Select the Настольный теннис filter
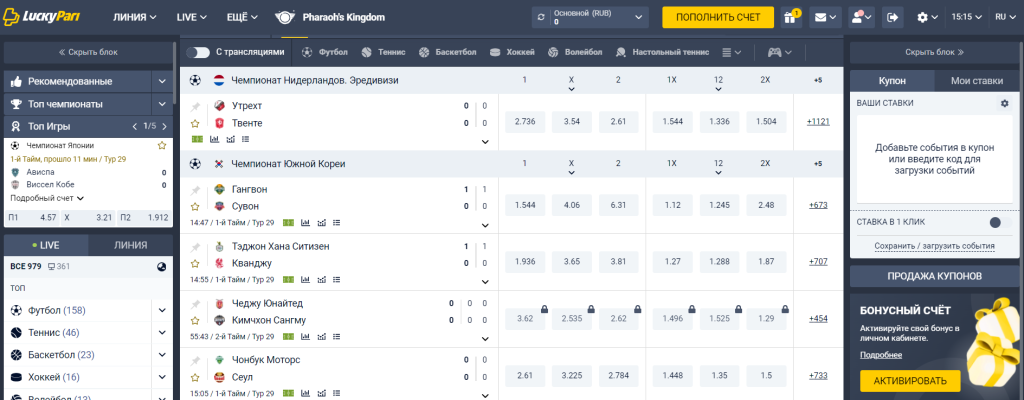Image resolution: width=1024 pixels, height=400 pixels. (662, 52)
